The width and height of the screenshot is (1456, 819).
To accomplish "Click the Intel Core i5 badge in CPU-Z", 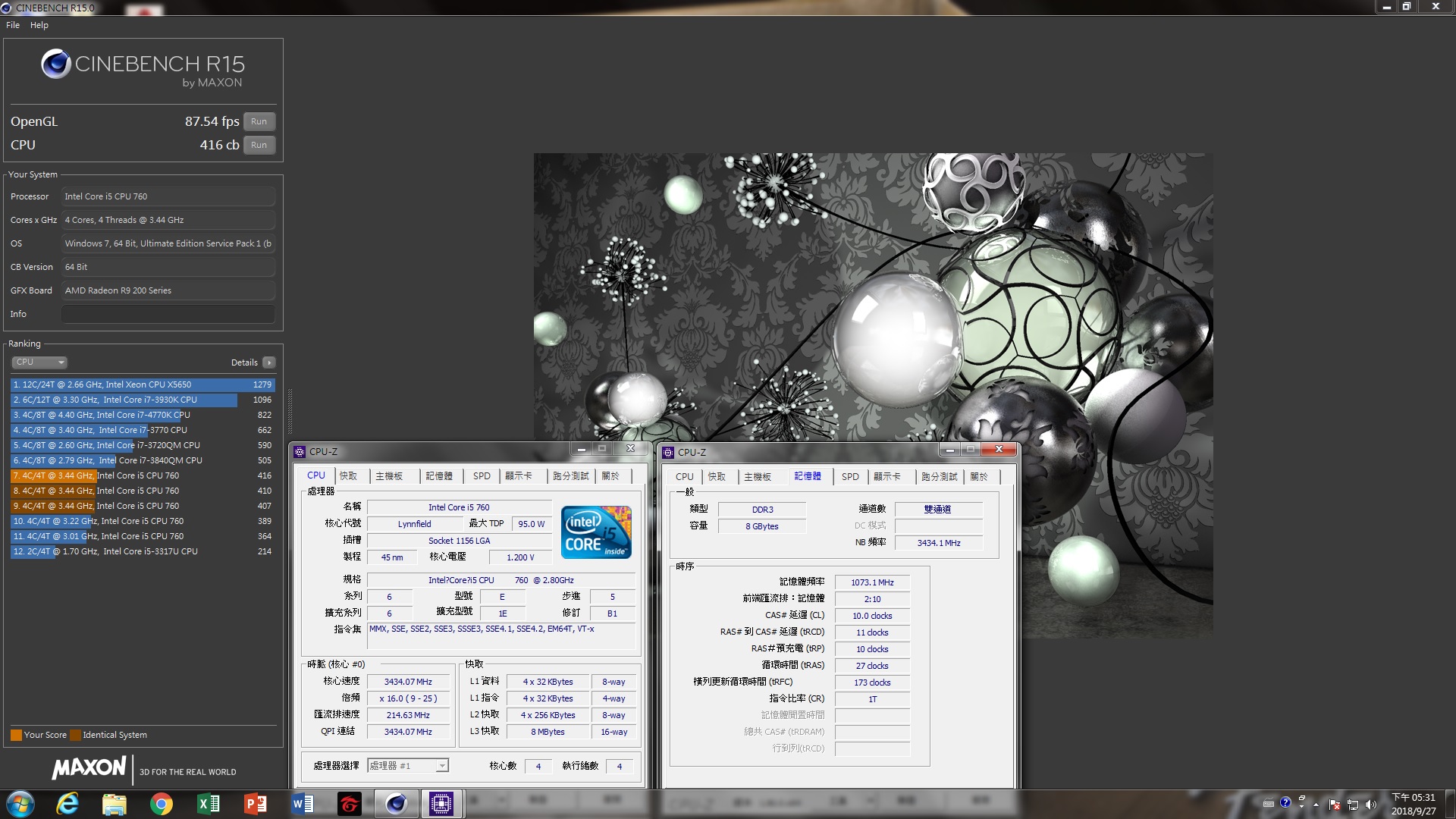I will point(596,532).
